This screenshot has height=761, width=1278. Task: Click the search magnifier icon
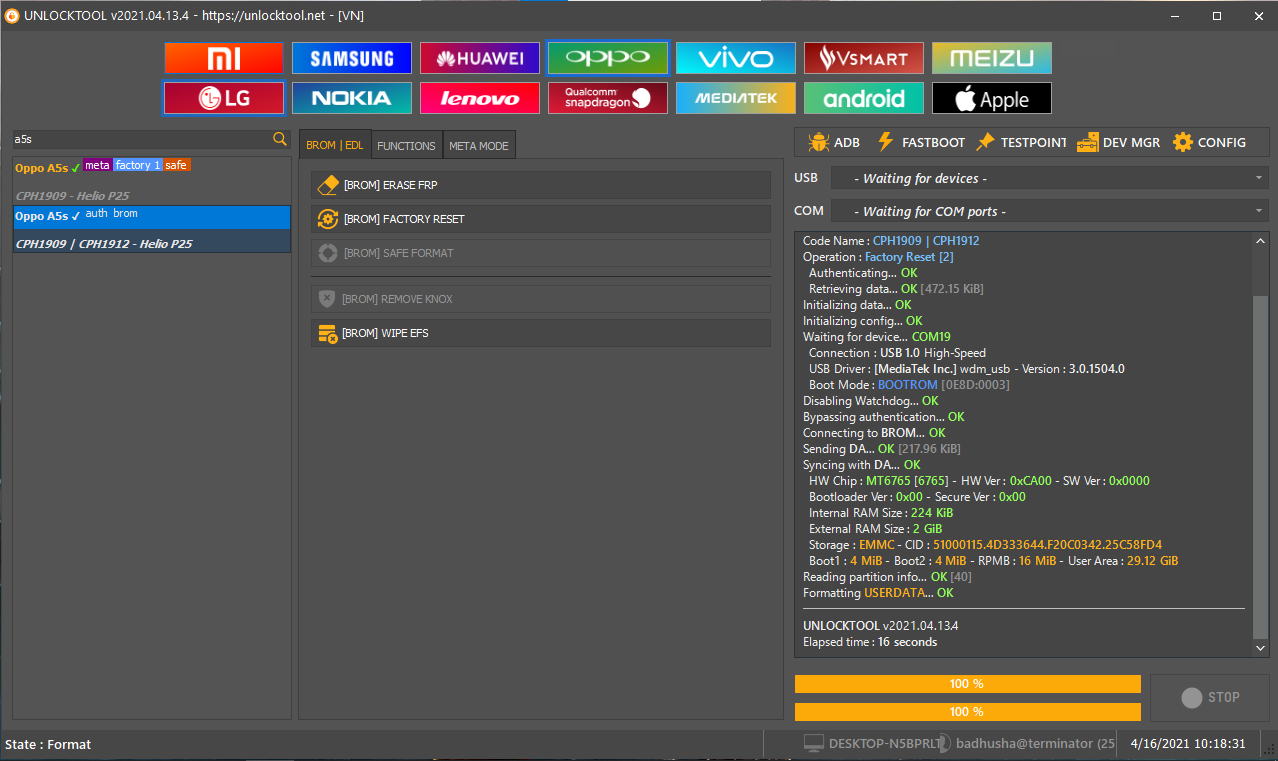pyautogui.click(x=280, y=139)
